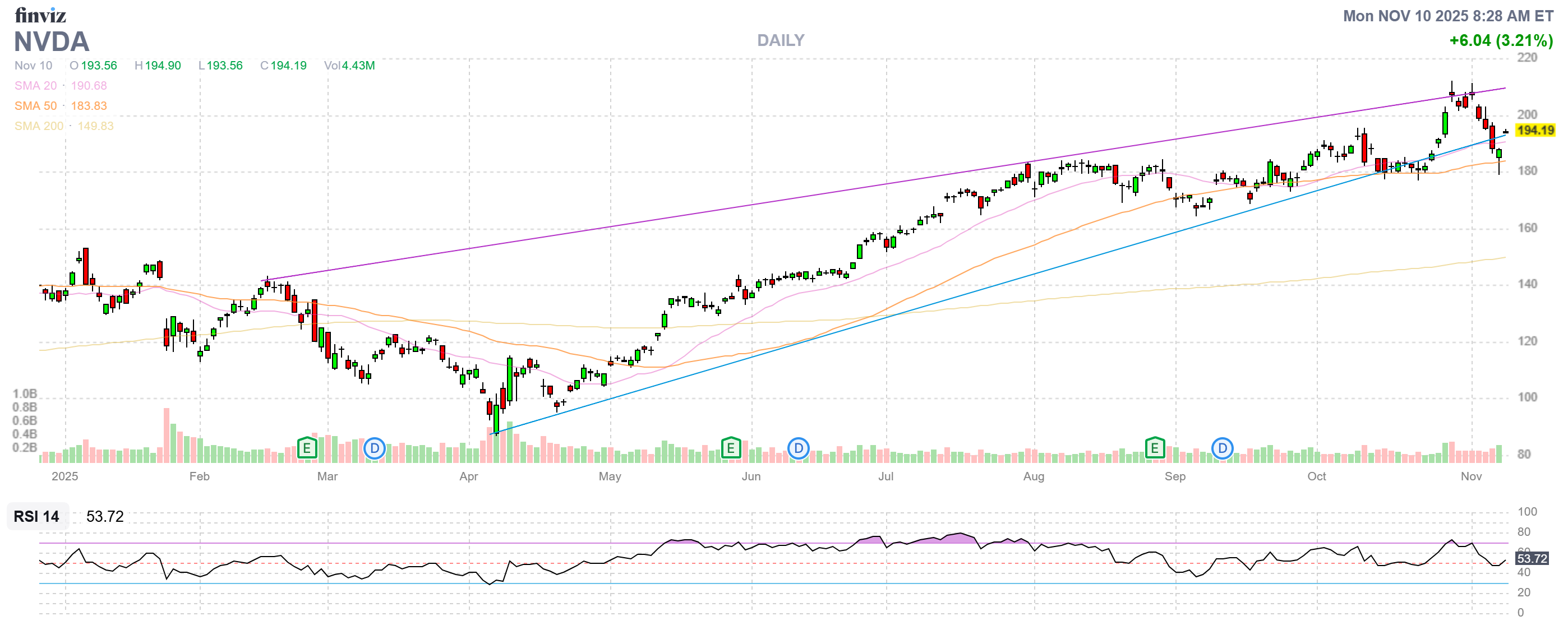Click the +6.04 (3.21%) change value
Screen dimensions: 1568x630
click(1501, 41)
